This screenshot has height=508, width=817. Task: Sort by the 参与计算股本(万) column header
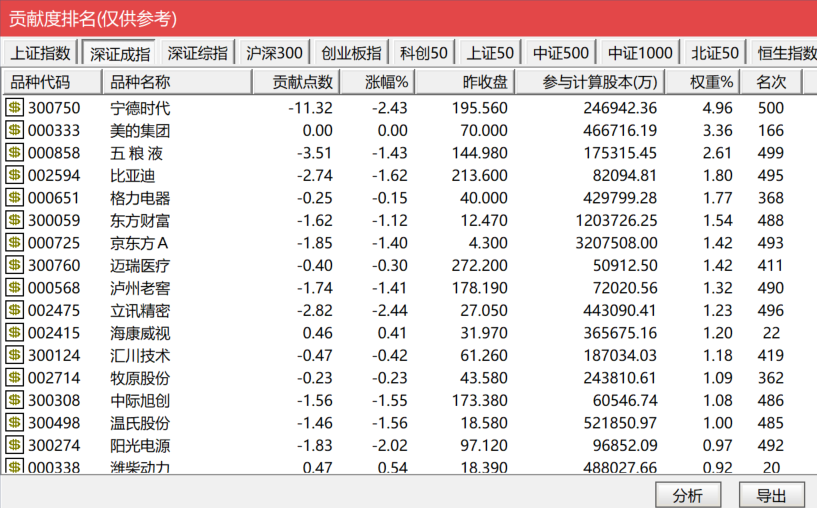pos(590,82)
